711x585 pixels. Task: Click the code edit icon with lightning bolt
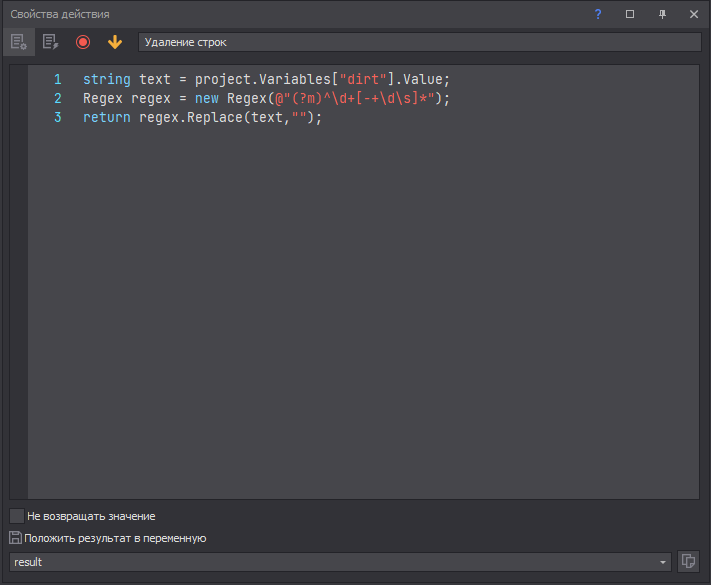[50, 42]
